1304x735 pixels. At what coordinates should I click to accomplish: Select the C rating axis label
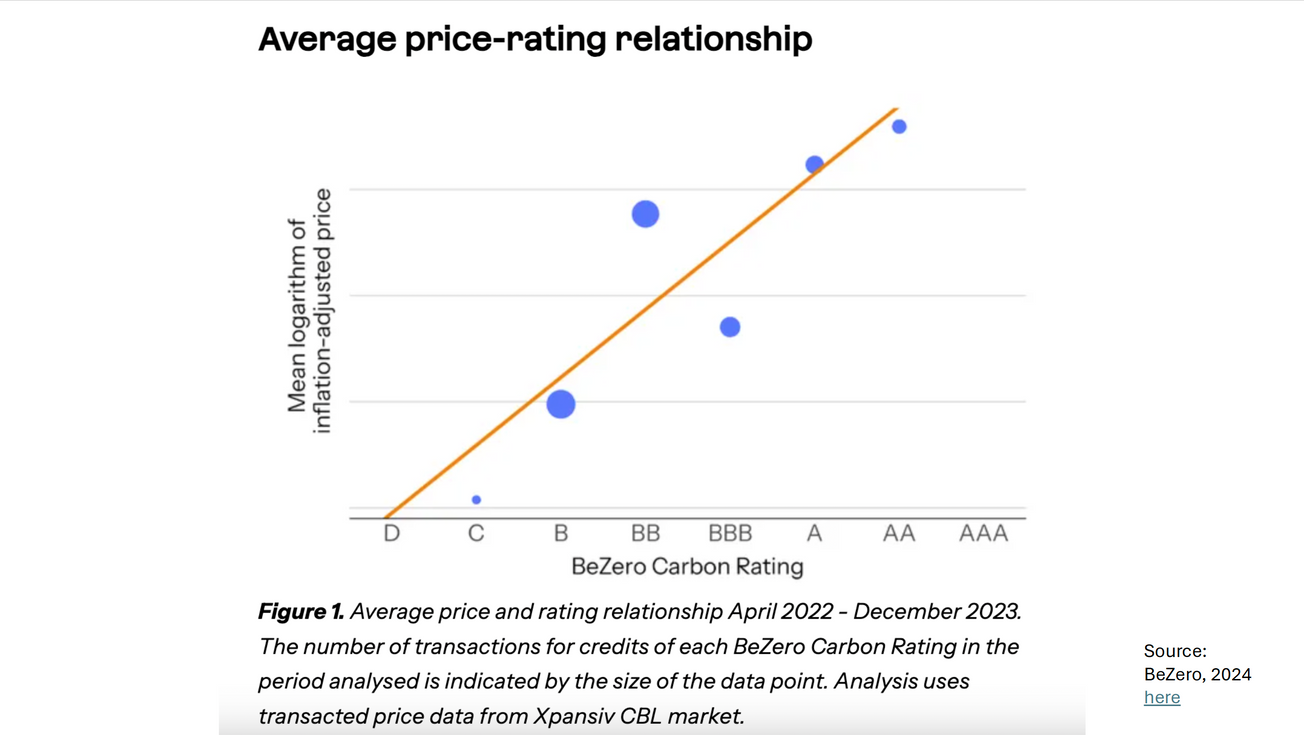[476, 534]
